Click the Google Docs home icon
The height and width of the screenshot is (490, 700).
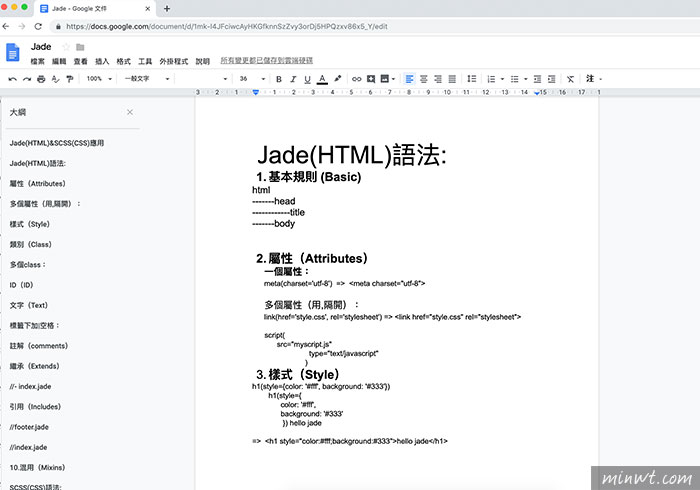[12, 52]
